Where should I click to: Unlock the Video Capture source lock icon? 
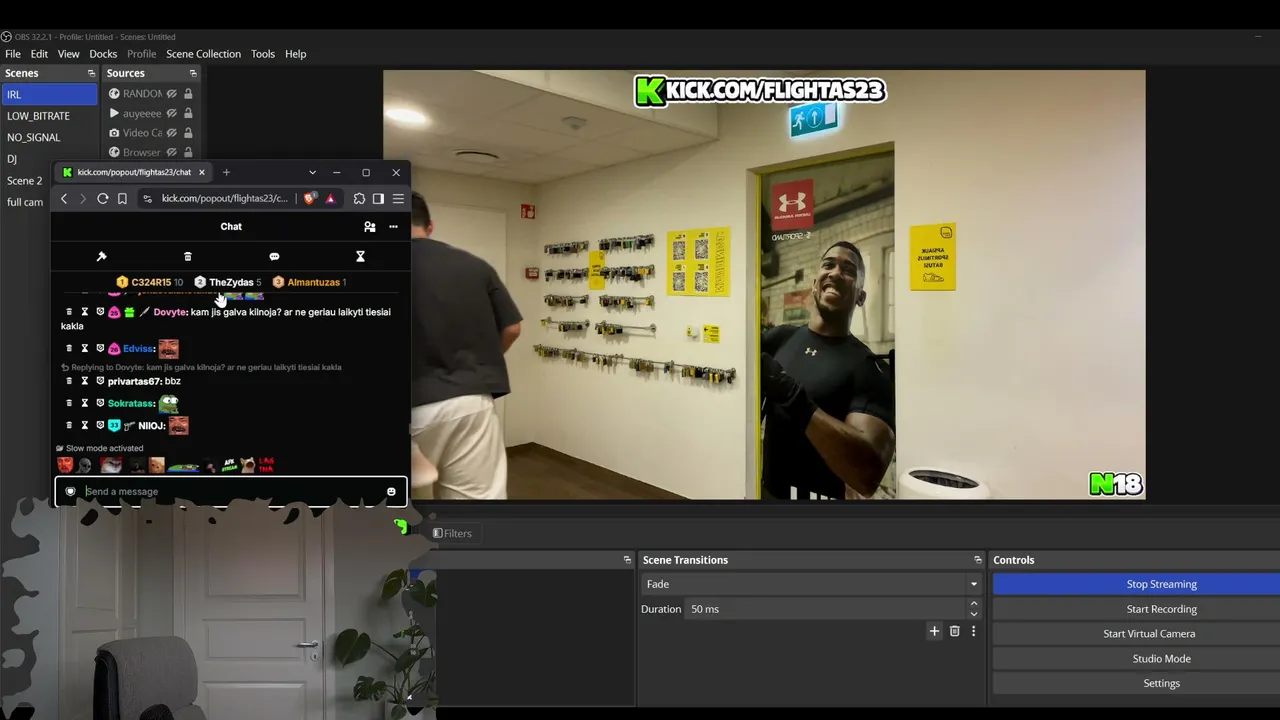[x=188, y=133]
